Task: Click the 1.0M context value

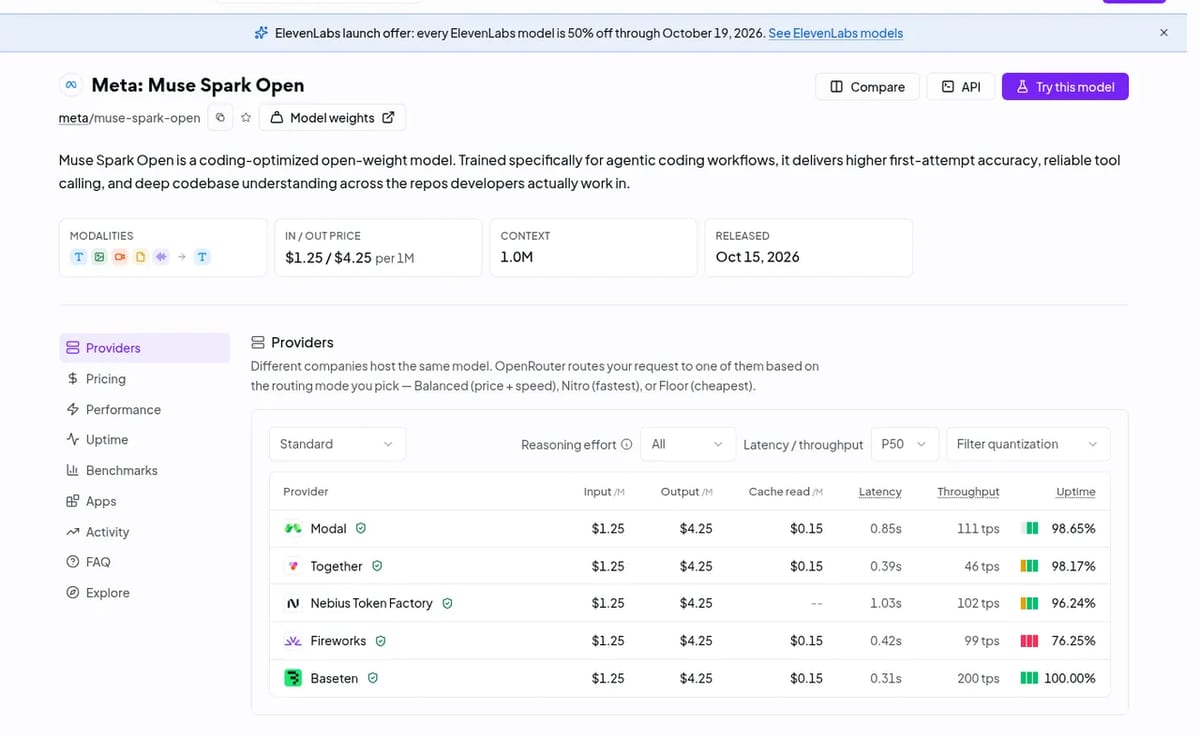Action: point(516,257)
